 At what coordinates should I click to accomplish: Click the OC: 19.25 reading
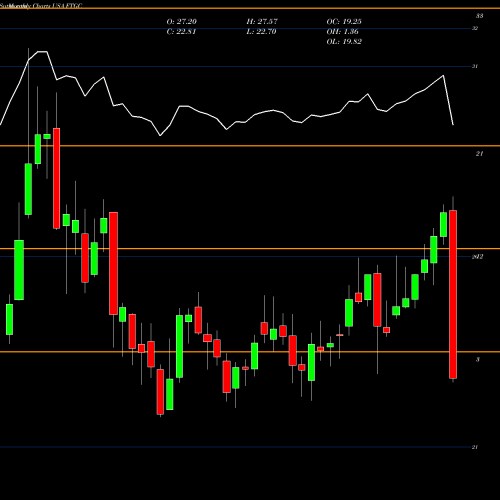click(344, 22)
